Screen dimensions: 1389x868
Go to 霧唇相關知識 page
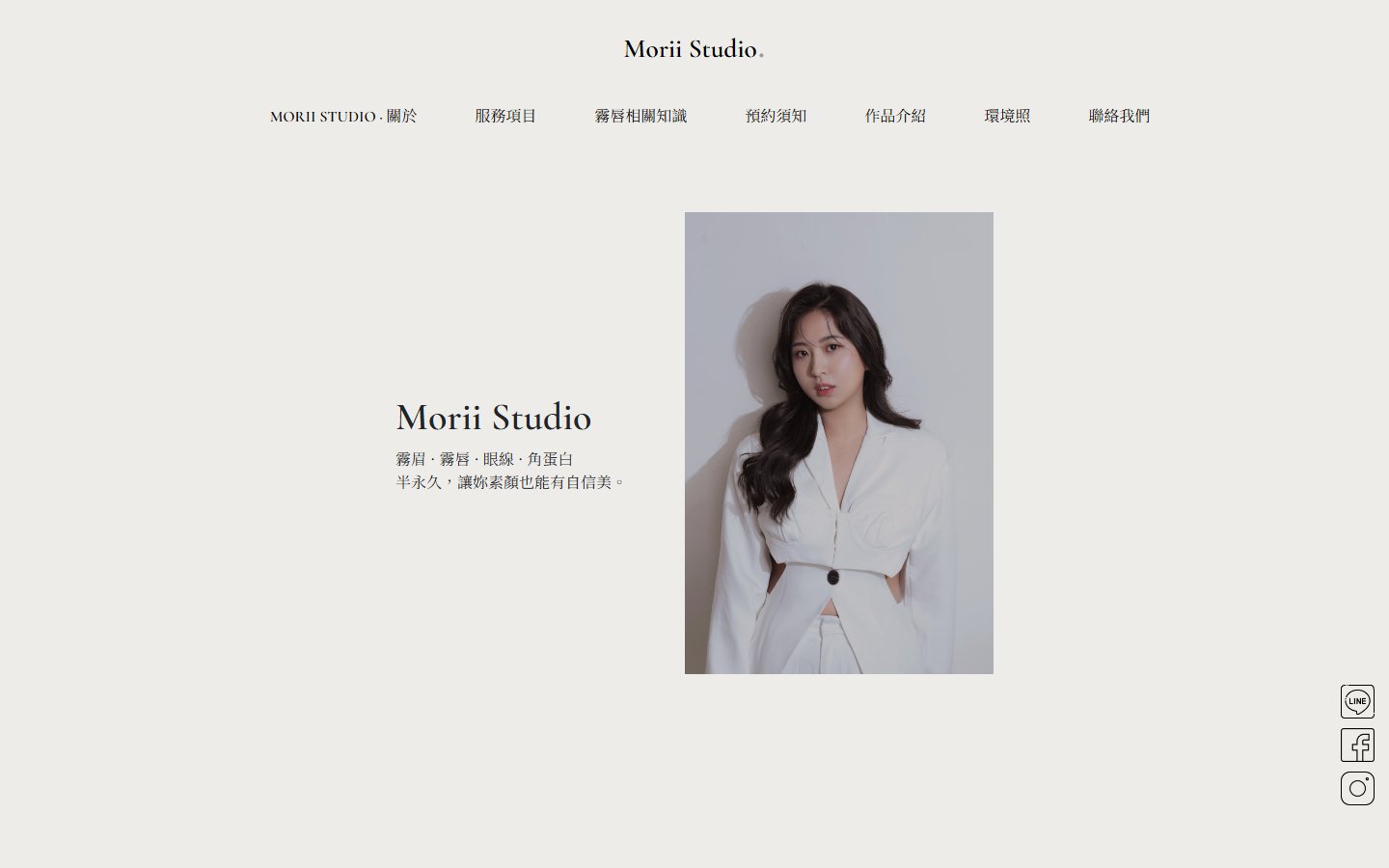[640, 116]
